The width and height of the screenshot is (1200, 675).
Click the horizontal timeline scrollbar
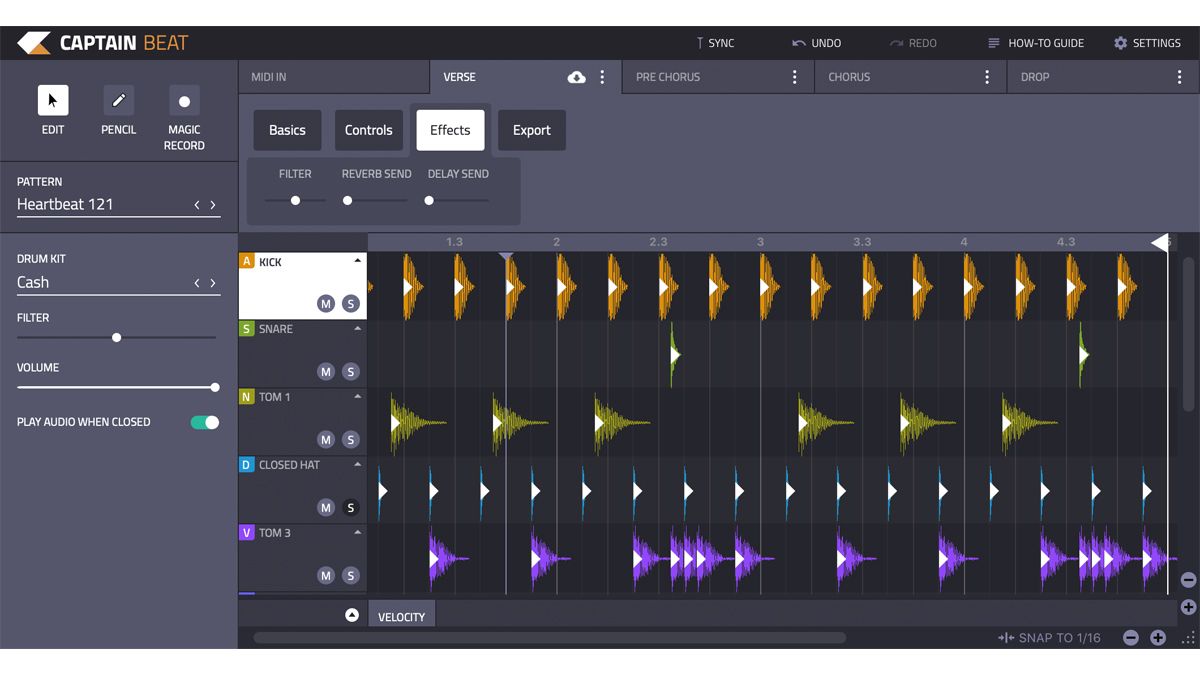click(550, 637)
